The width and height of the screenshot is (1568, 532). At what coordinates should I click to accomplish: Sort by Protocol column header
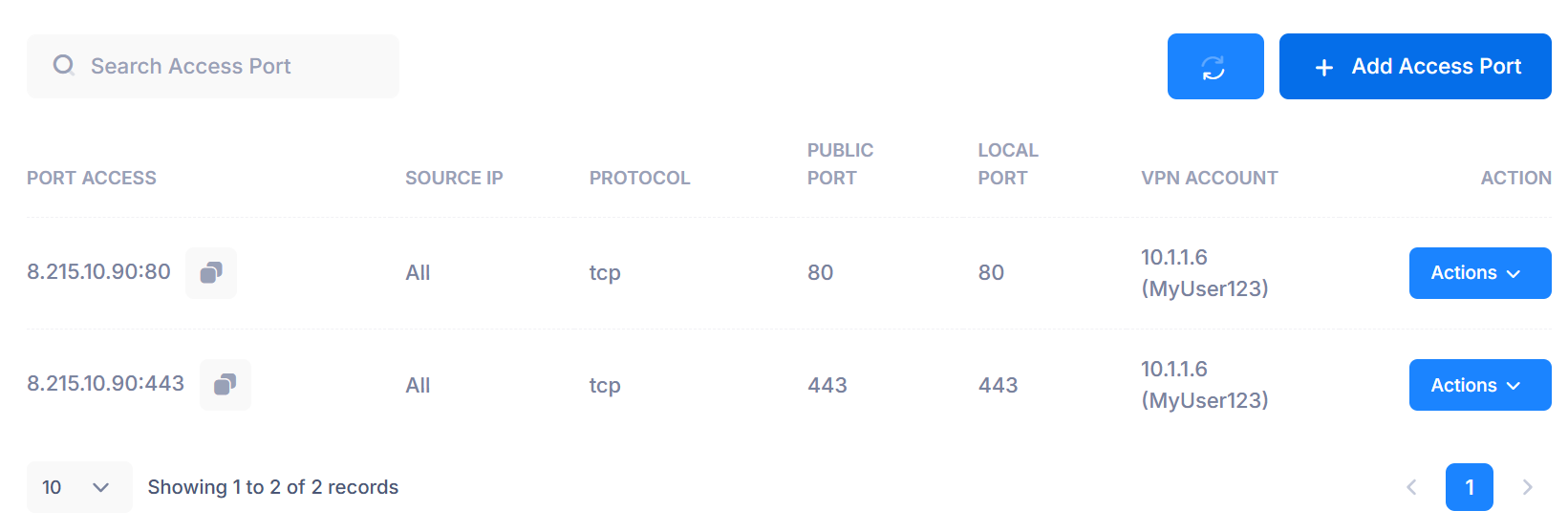[x=639, y=178]
